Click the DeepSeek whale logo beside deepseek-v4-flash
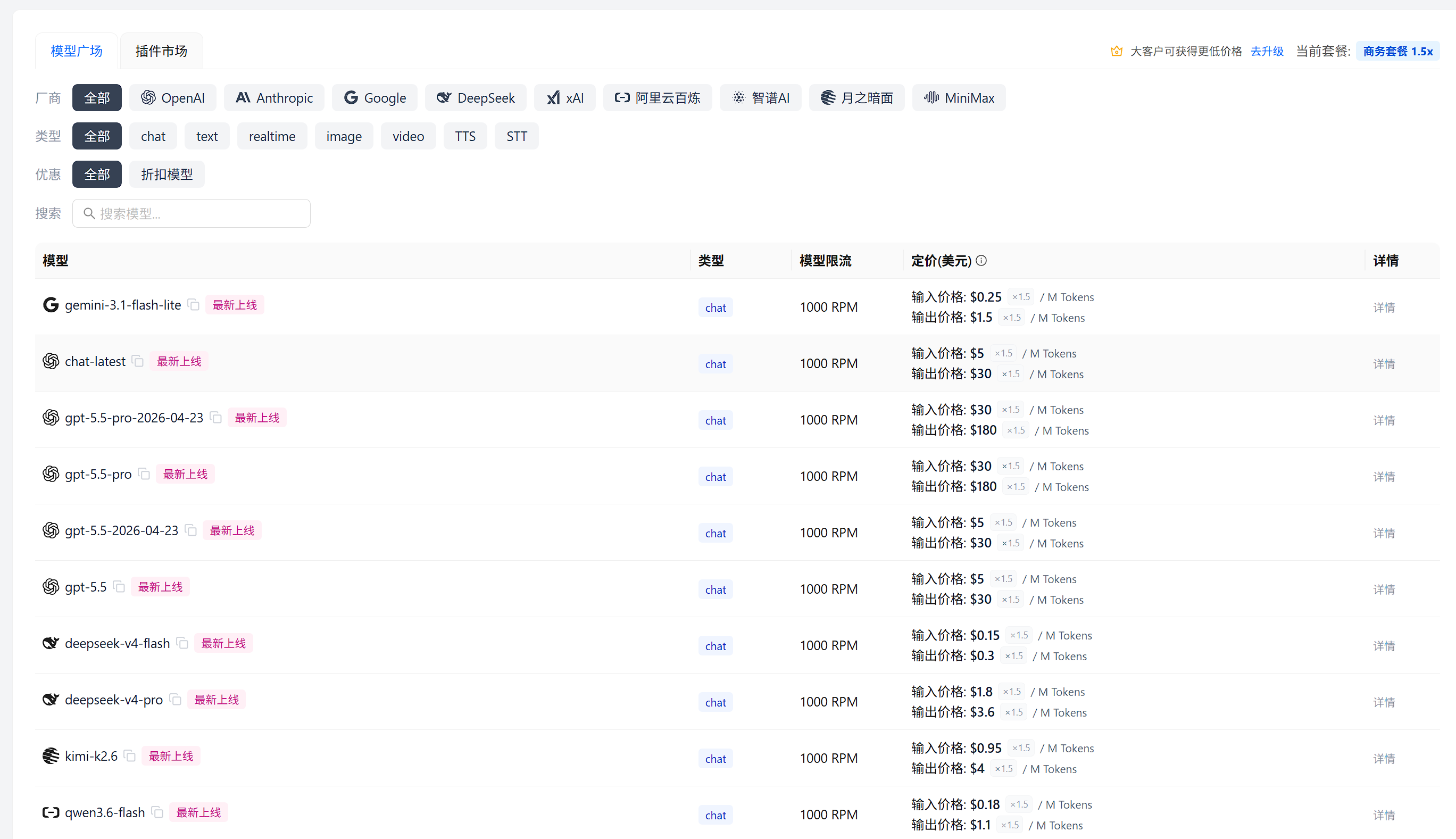The height and width of the screenshot is (839, 1456). (51, 643)
